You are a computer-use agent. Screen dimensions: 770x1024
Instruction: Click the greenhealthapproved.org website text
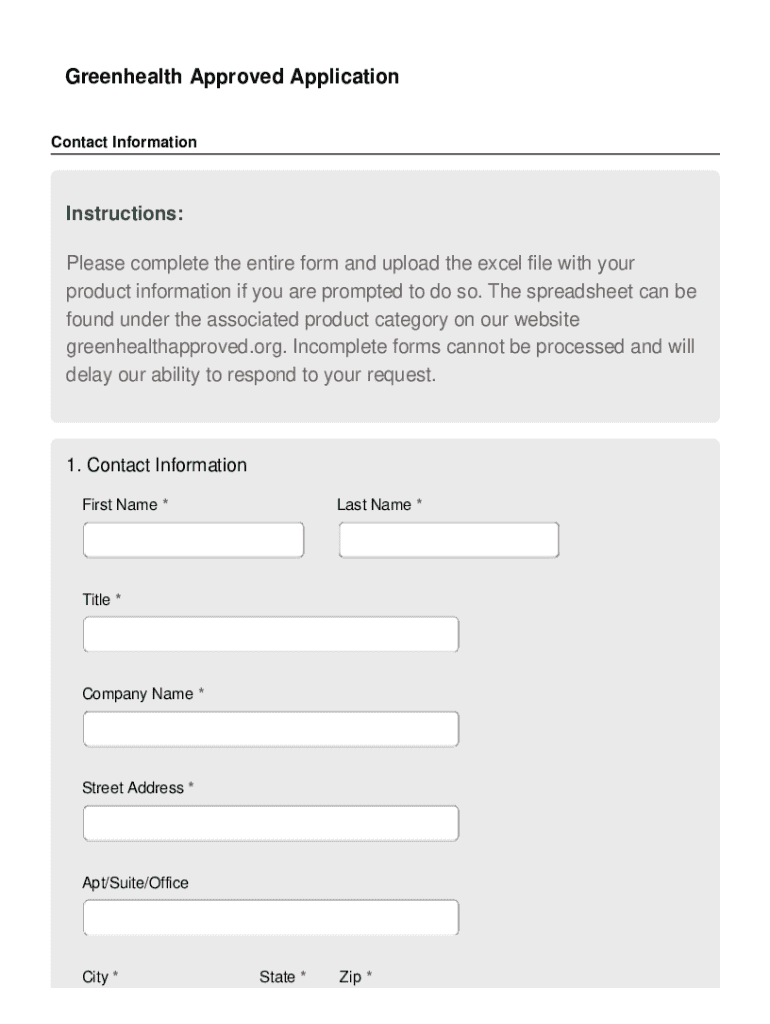[175, 348]
